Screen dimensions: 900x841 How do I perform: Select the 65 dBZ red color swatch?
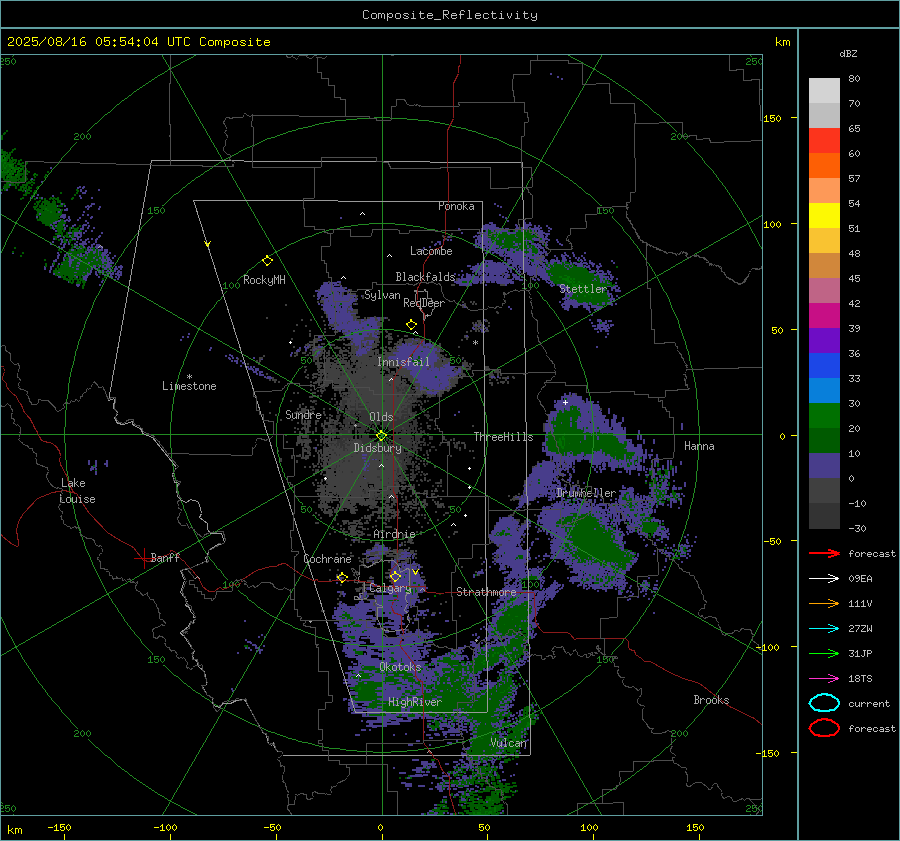824,141
